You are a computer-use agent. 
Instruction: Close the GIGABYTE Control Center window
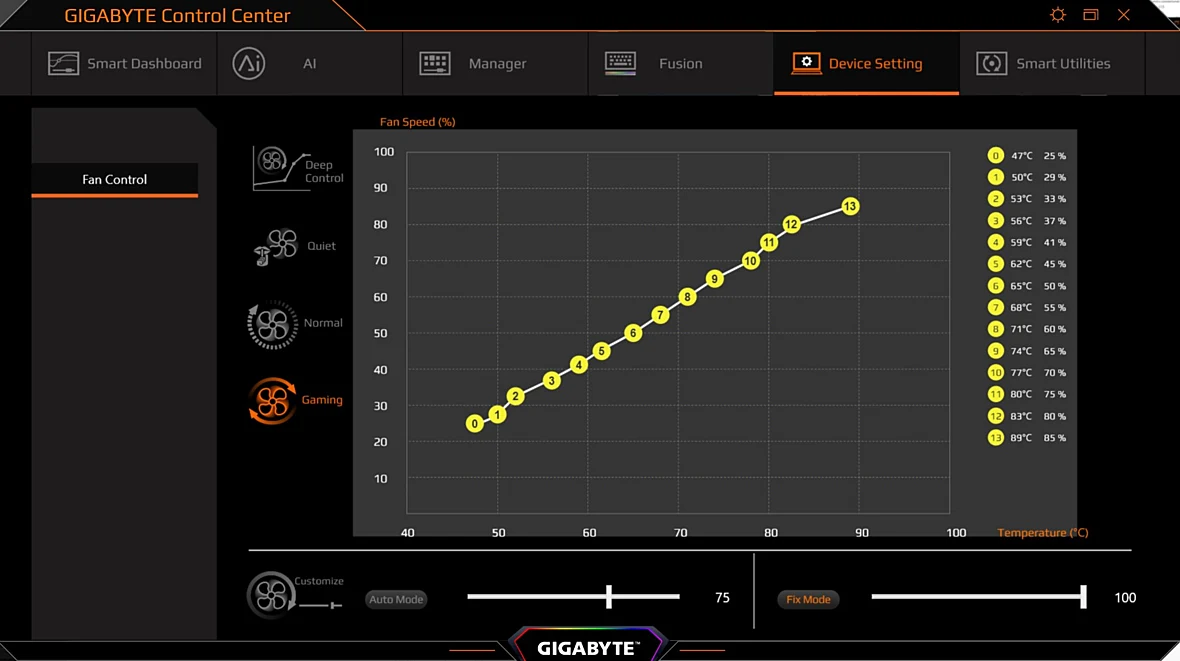1124,14
